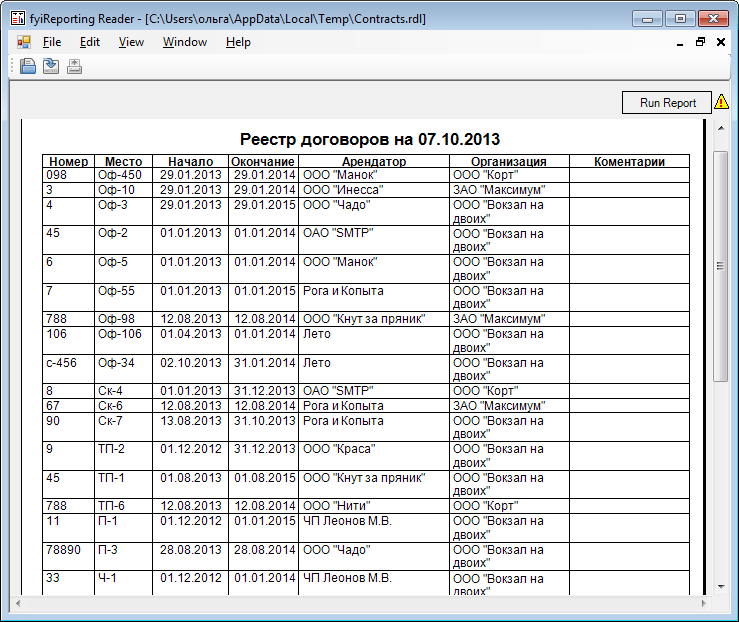Click the Save As toolbar icon

(51, 66)
